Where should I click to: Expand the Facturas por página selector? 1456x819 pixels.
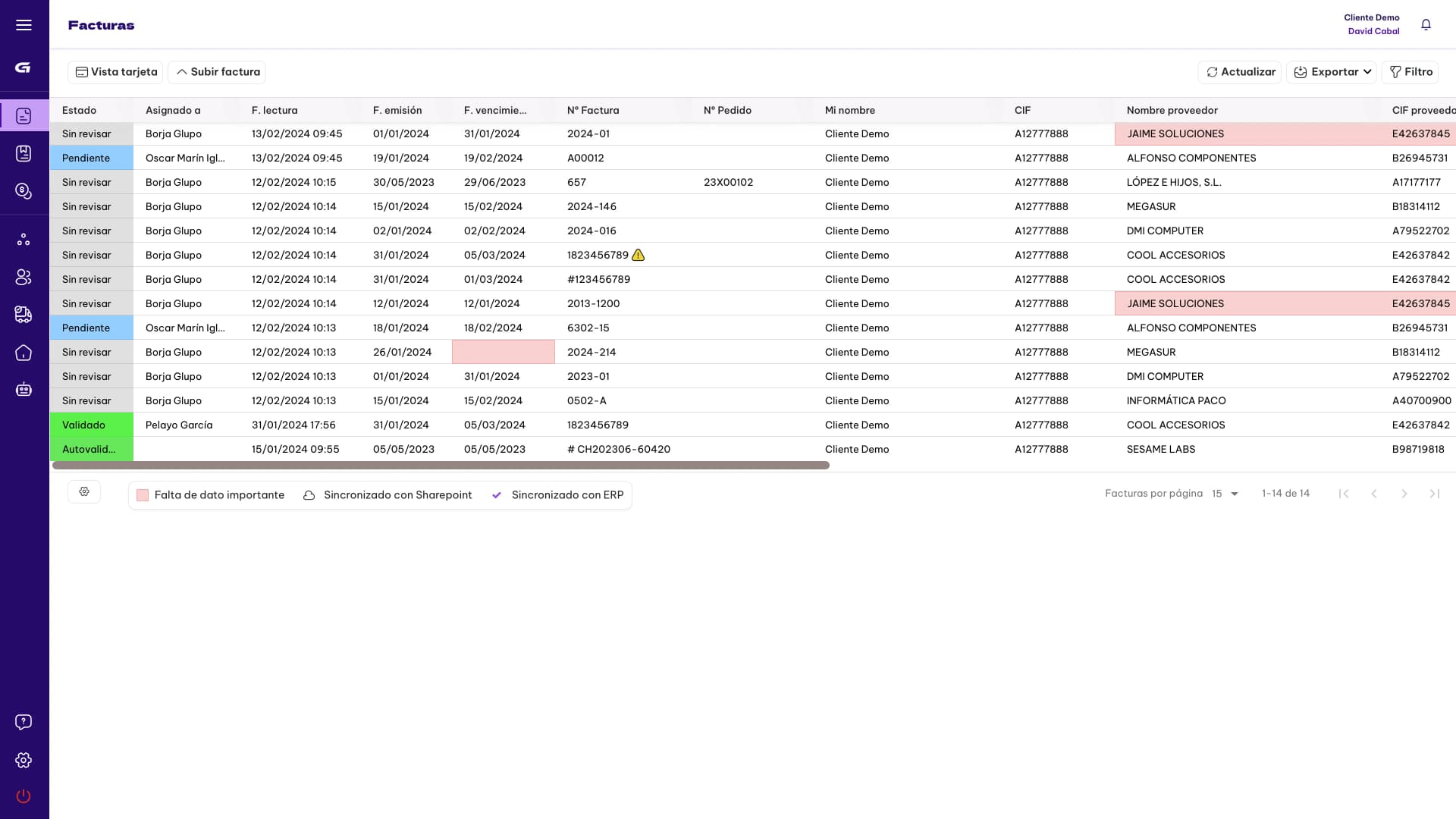[1225, 494]
